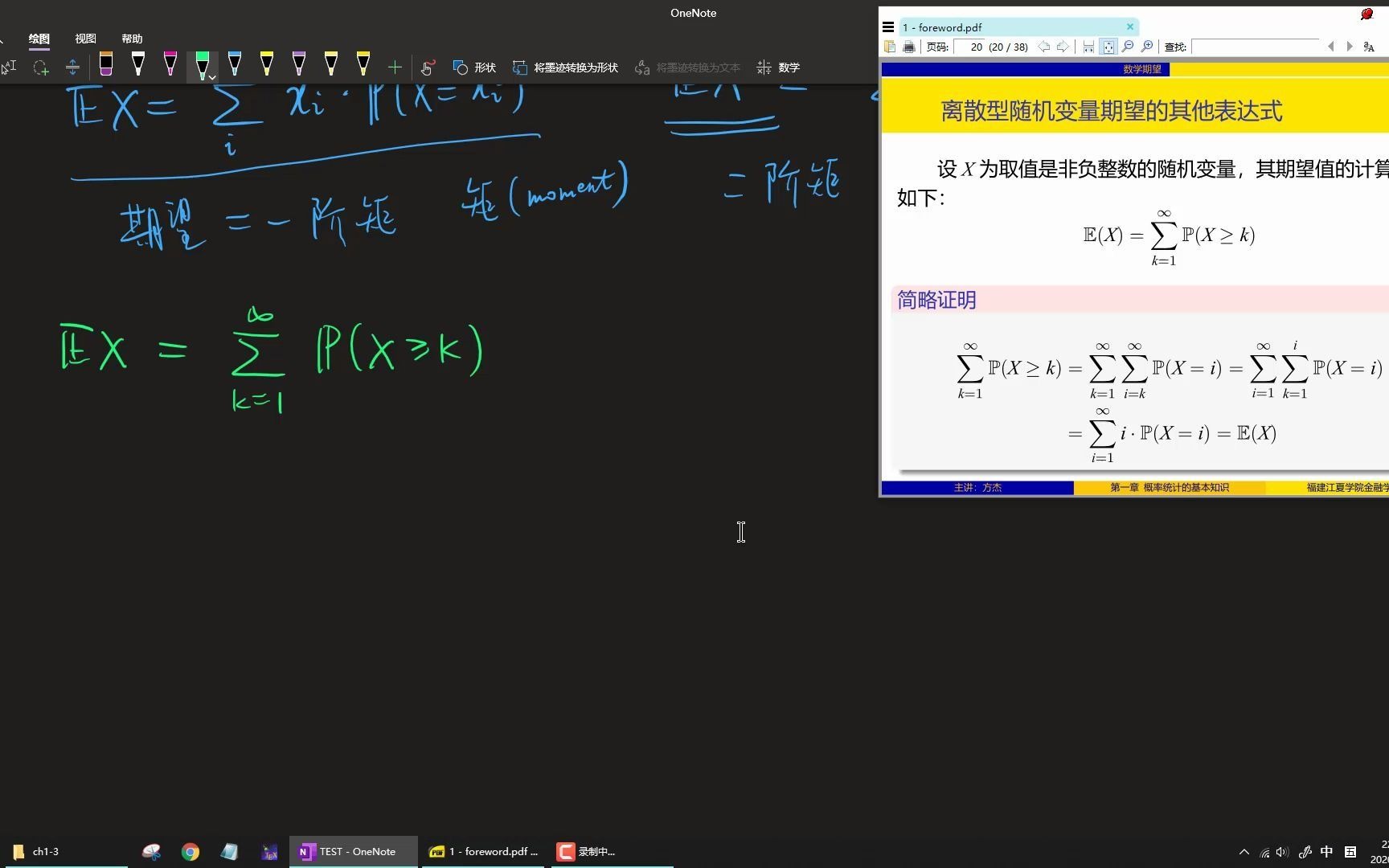Click the volume icon in system tray
The image size is (1389, 868).
1282,852
